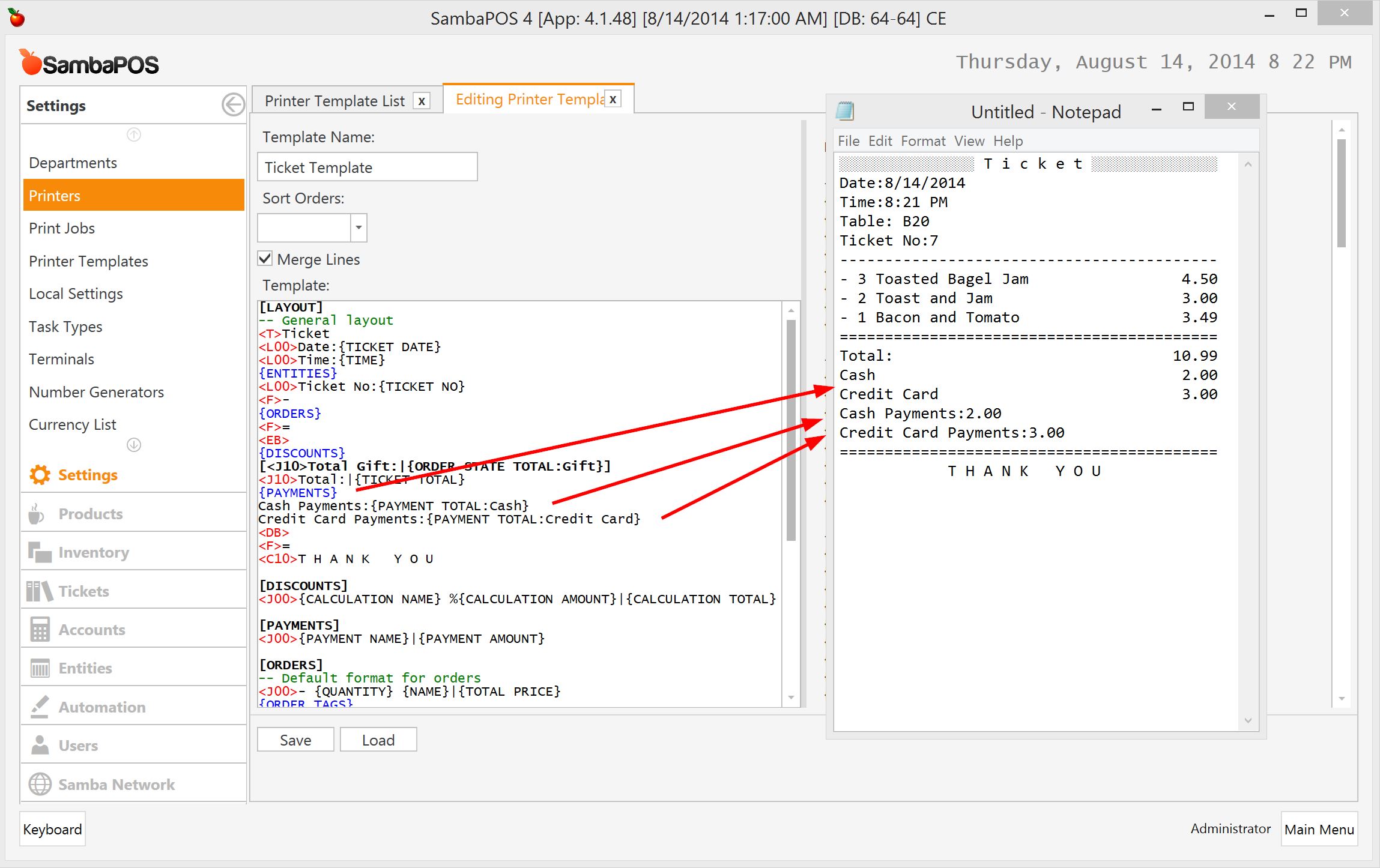Open the Users section label
This screenshot has height=868, width=1380.
pos(78,746)
